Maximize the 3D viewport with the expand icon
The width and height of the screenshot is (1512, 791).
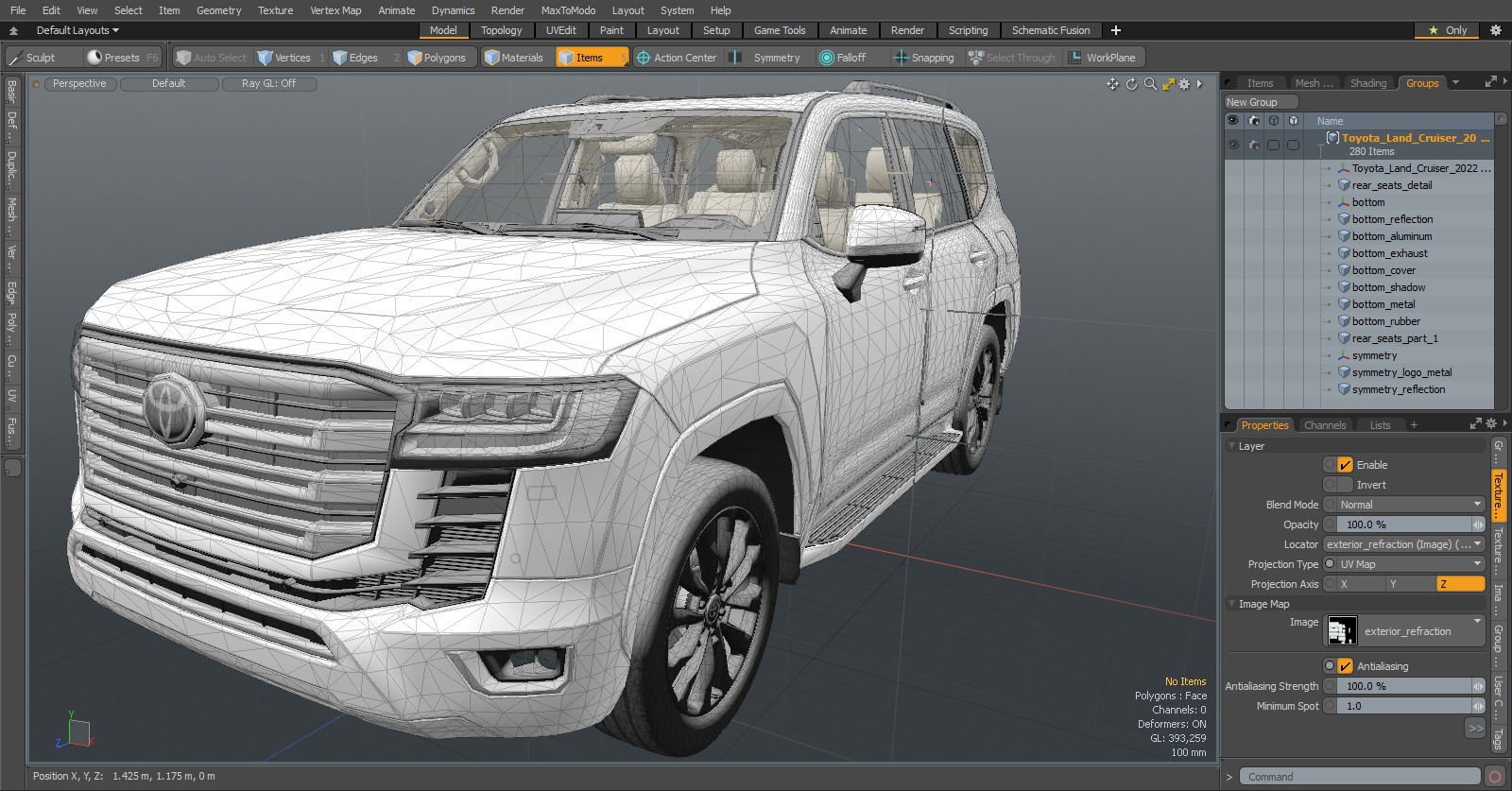click(x=1168, y=84)
